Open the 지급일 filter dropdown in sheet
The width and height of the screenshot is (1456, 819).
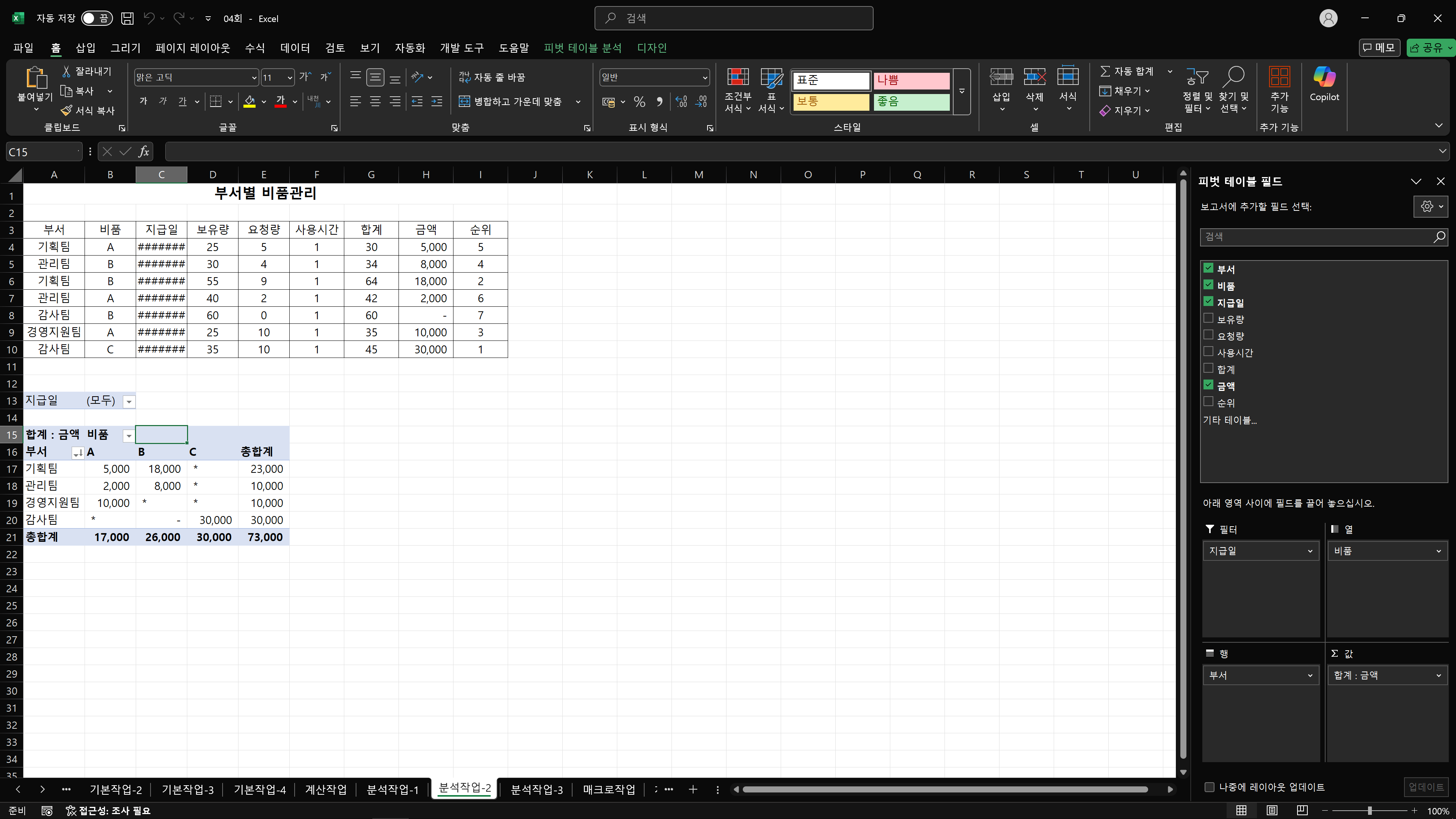(x=129, y=402)
